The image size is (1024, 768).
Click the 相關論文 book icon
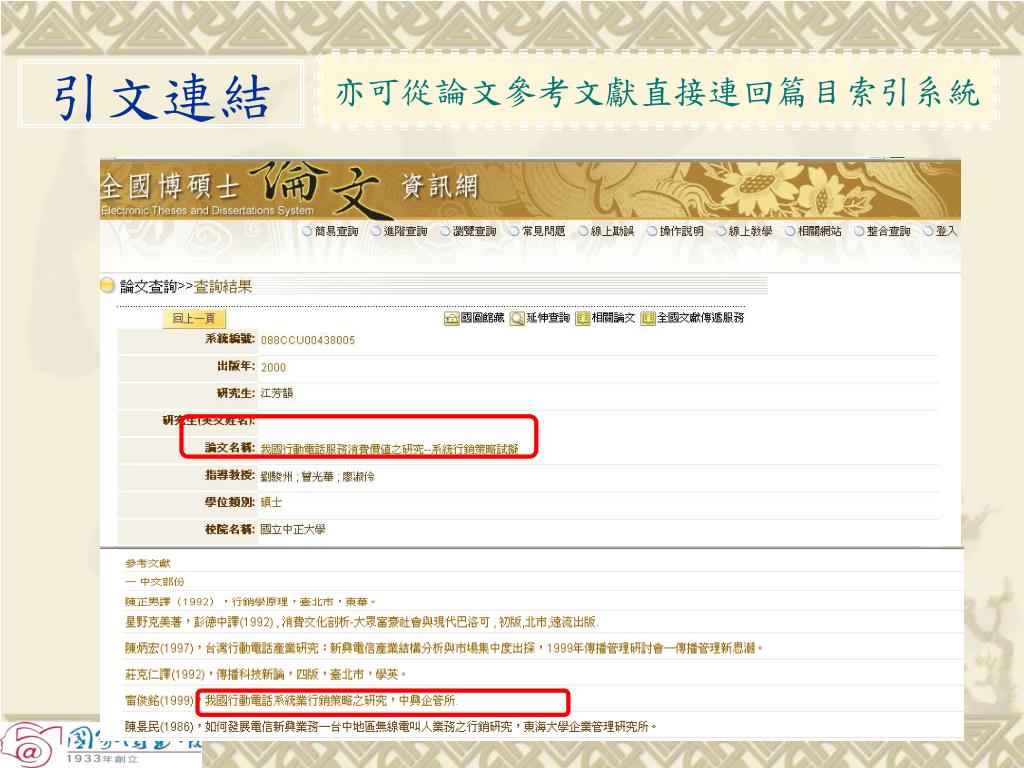pos(583,318)
